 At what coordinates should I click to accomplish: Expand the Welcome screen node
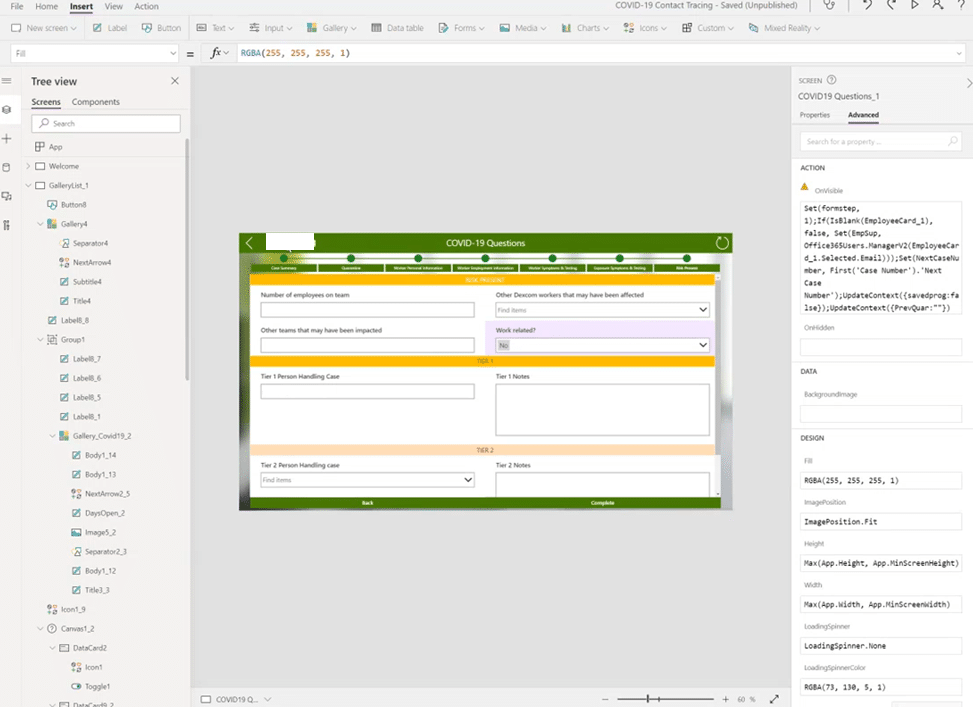tap(28, 166)
